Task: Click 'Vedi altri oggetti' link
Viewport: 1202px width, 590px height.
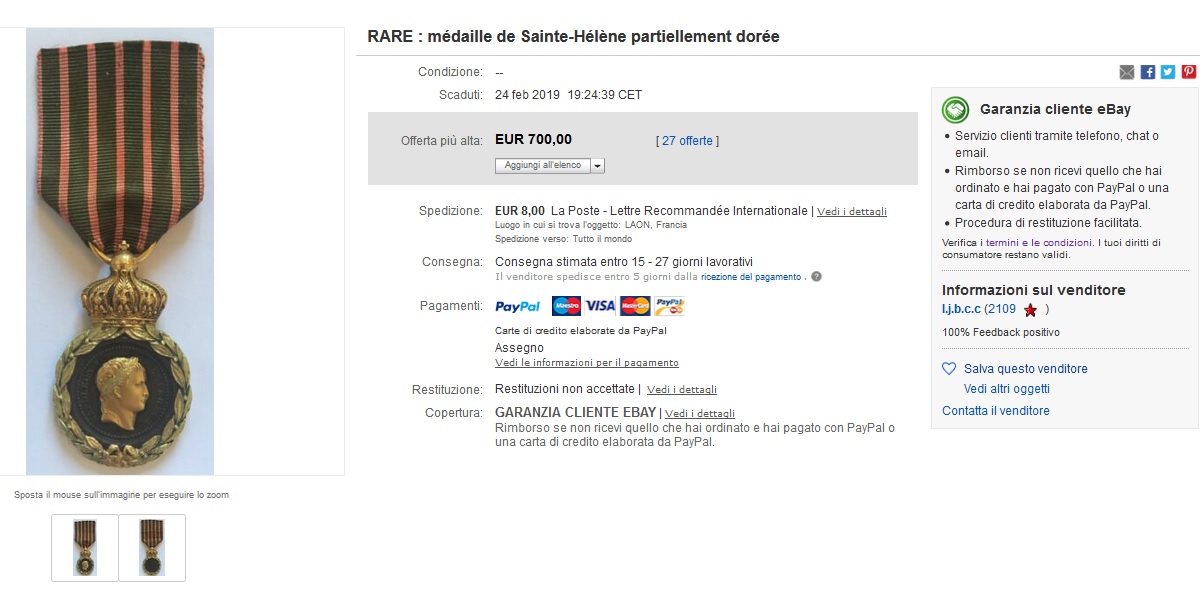Action: point(1007,389)
